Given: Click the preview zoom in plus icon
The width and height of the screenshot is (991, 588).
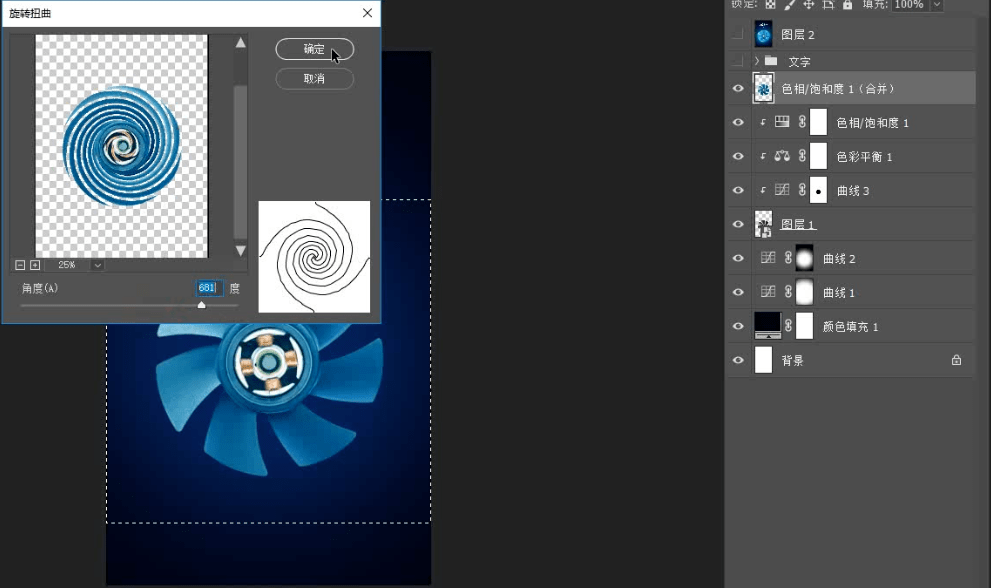Looking at the screenshot, I should click(35, 265).
